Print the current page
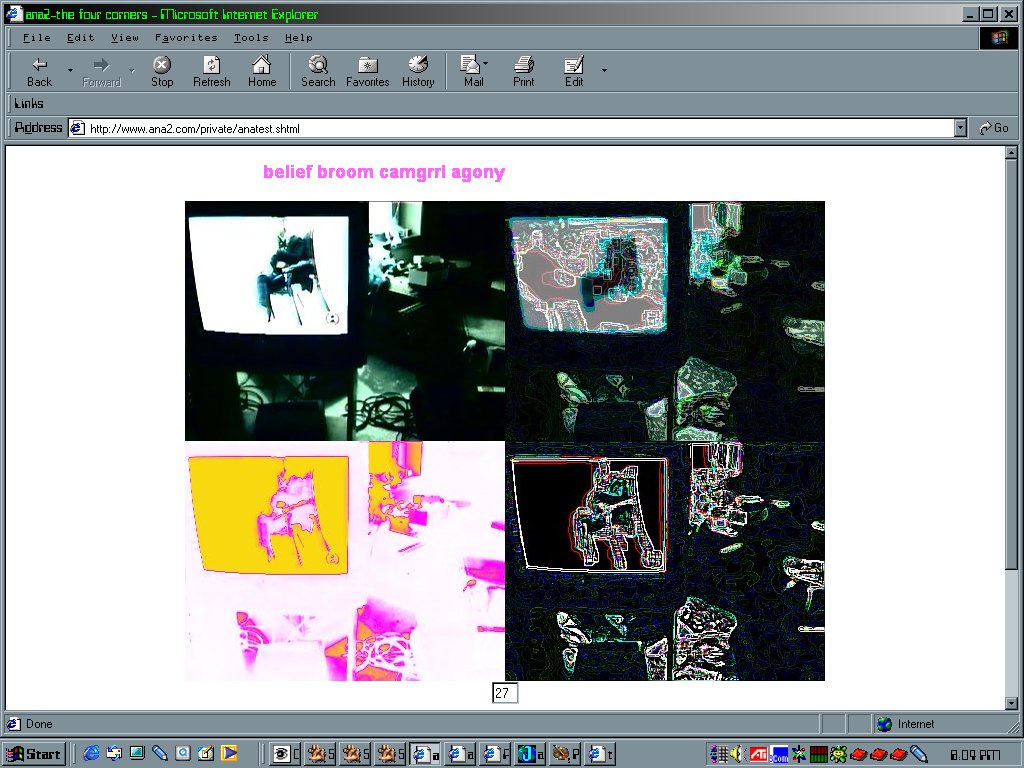The height and width of the screenshot is (768, 1024). 523,70
